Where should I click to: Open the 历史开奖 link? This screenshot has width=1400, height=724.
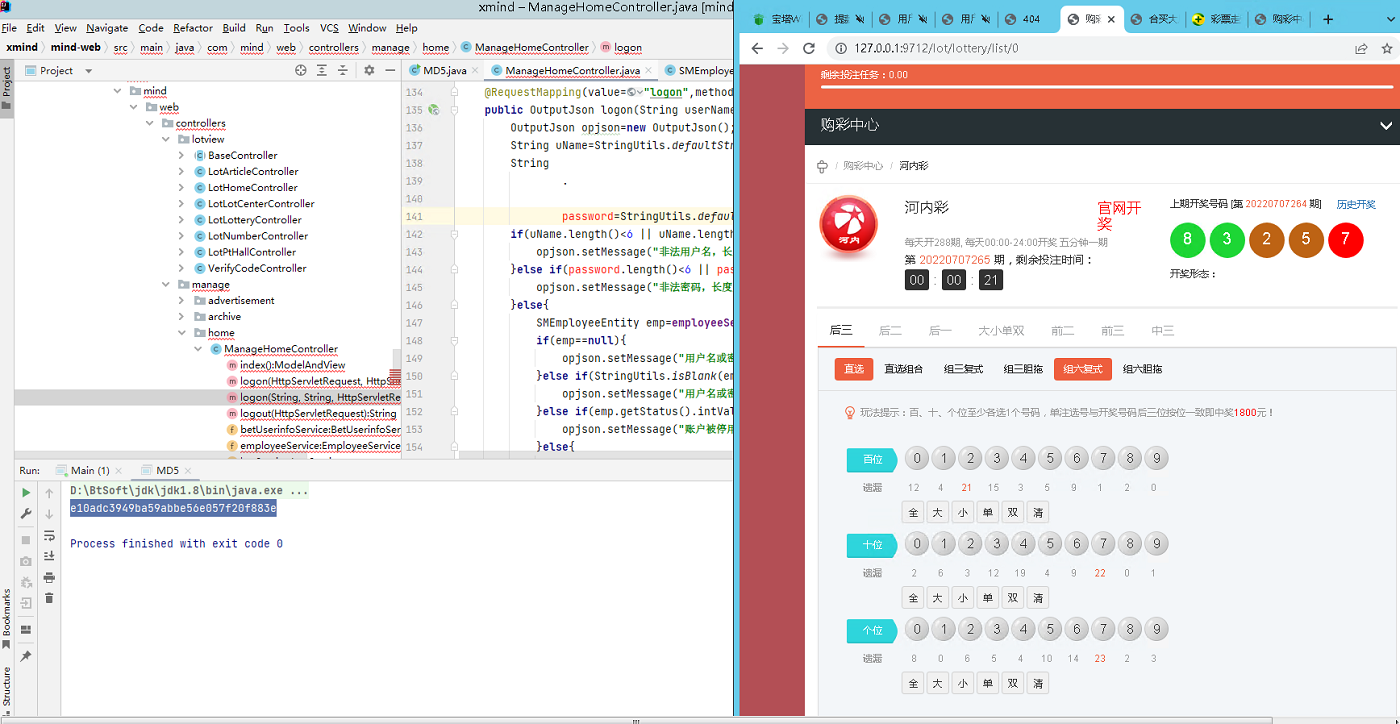click(x=1356, y=204)
